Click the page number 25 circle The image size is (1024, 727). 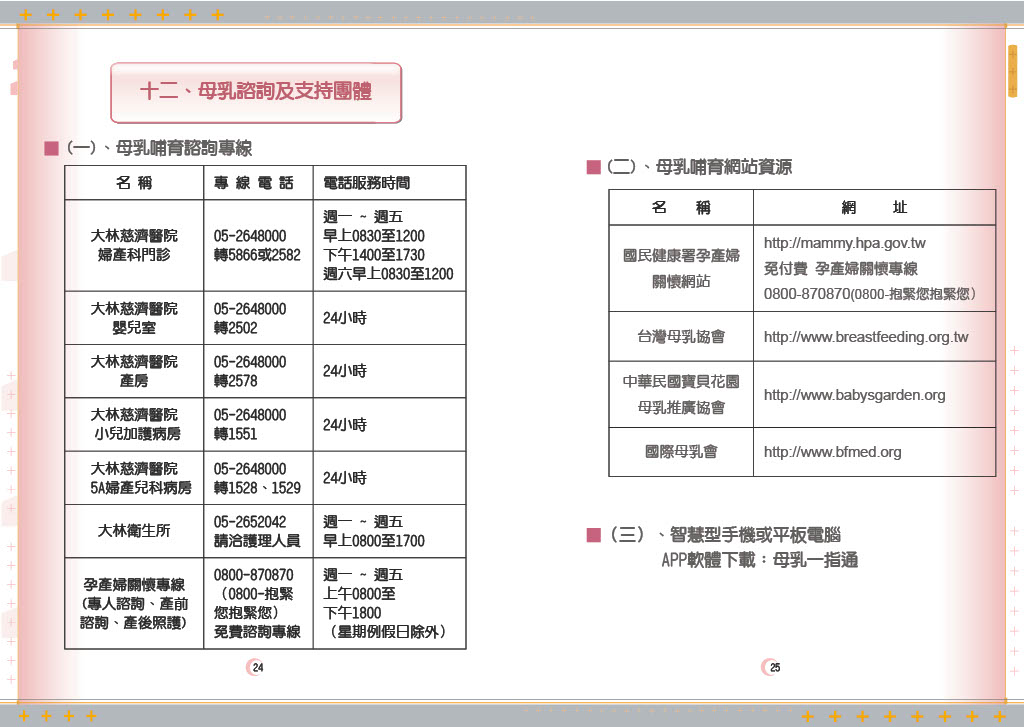point(773,666)
